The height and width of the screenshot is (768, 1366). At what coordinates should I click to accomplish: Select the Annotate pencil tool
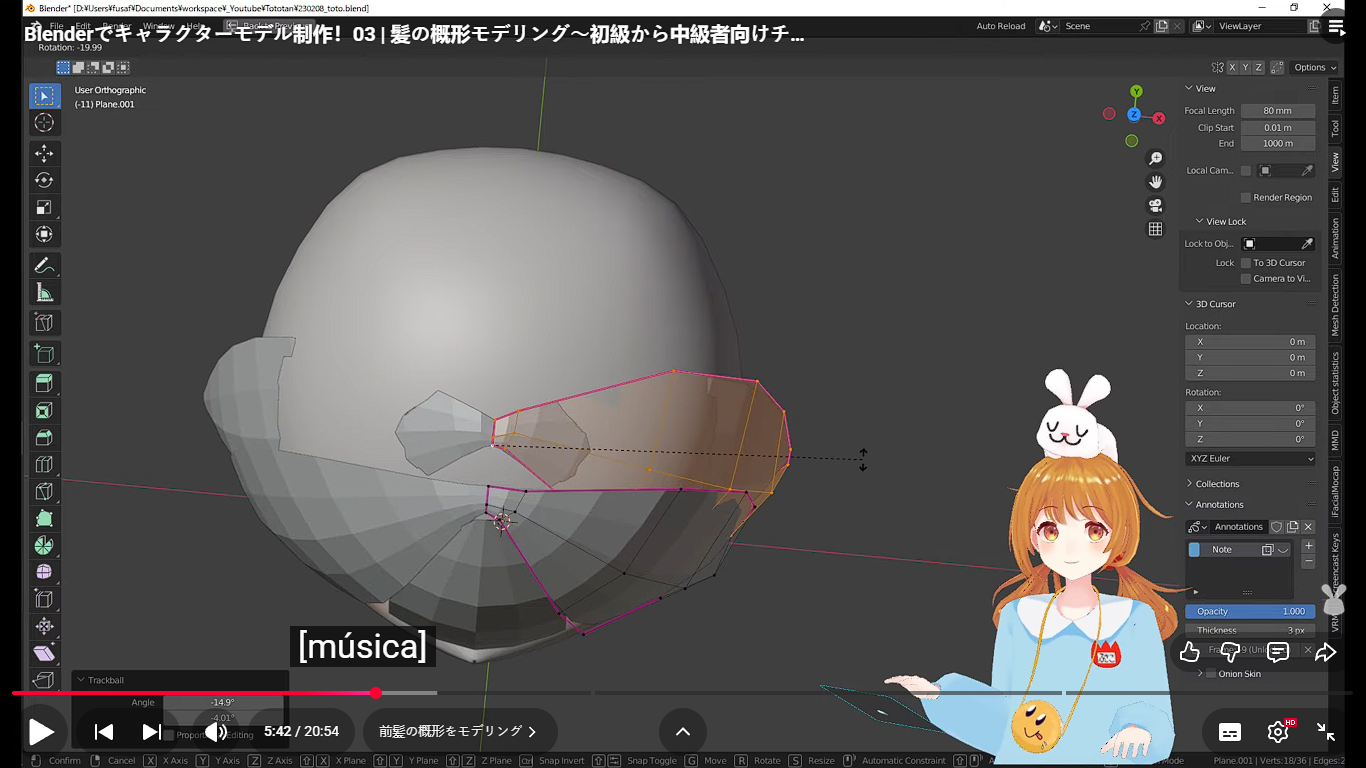pos(44,265)
